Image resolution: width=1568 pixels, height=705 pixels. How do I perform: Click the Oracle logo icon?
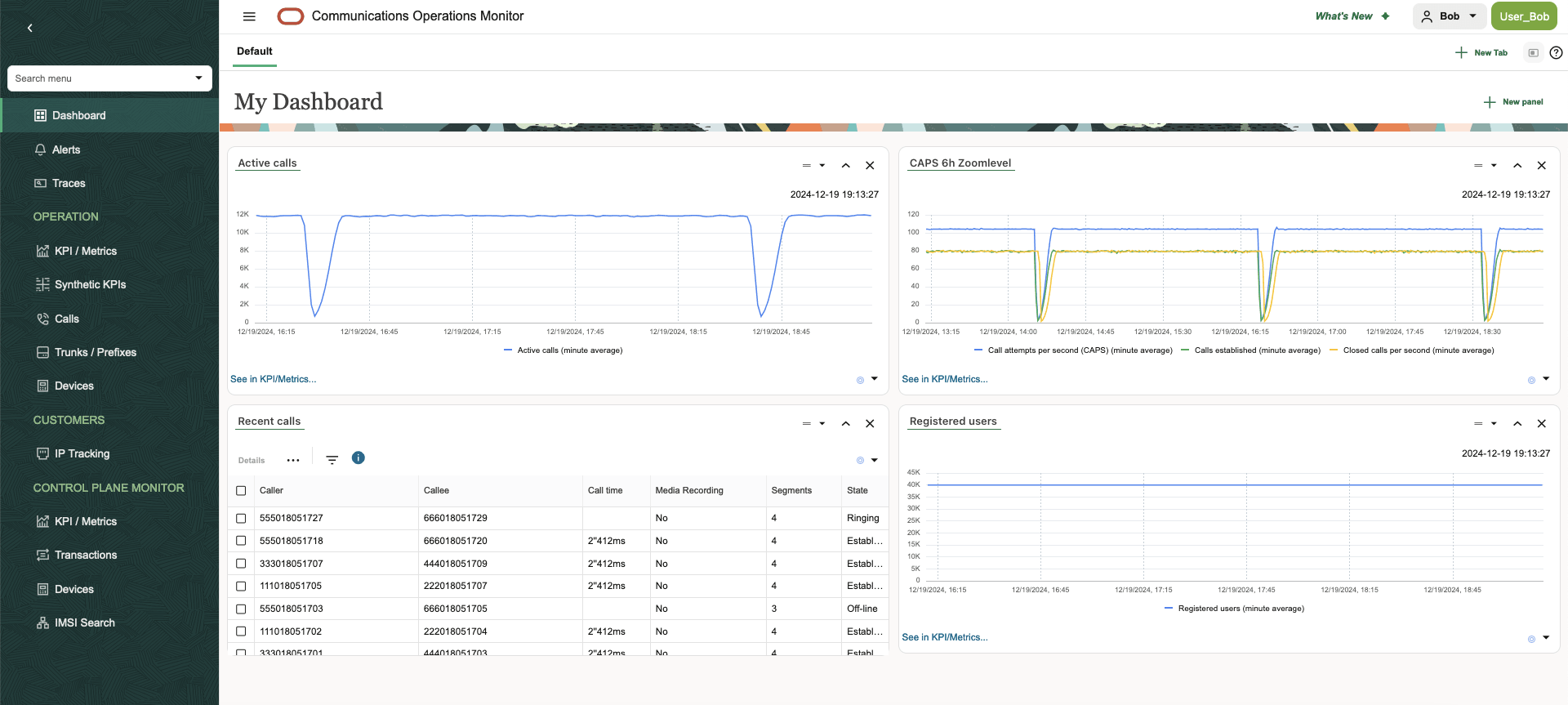pos(291,16)
